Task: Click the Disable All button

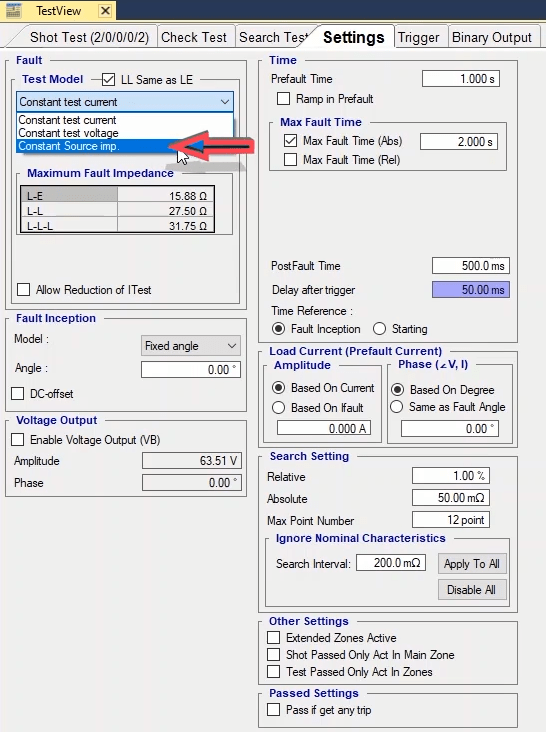Action: pyautogui.click(x=472, y=590)
